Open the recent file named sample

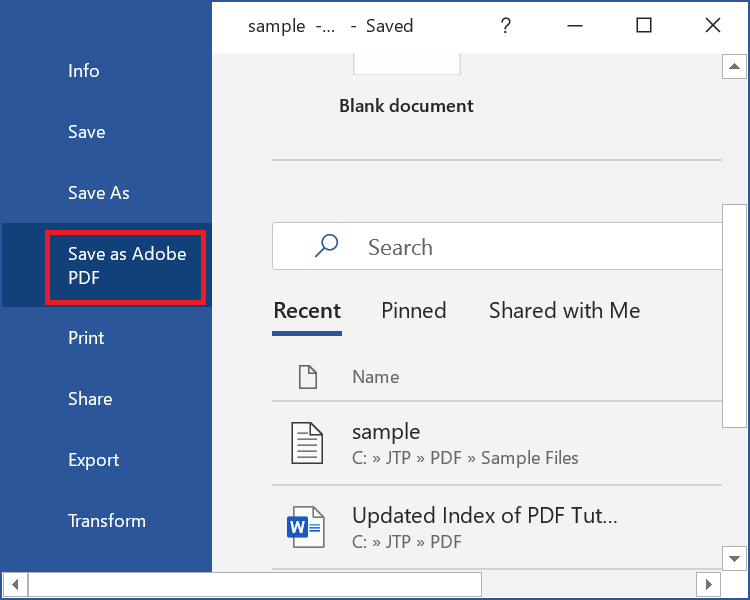pos(497,443)
